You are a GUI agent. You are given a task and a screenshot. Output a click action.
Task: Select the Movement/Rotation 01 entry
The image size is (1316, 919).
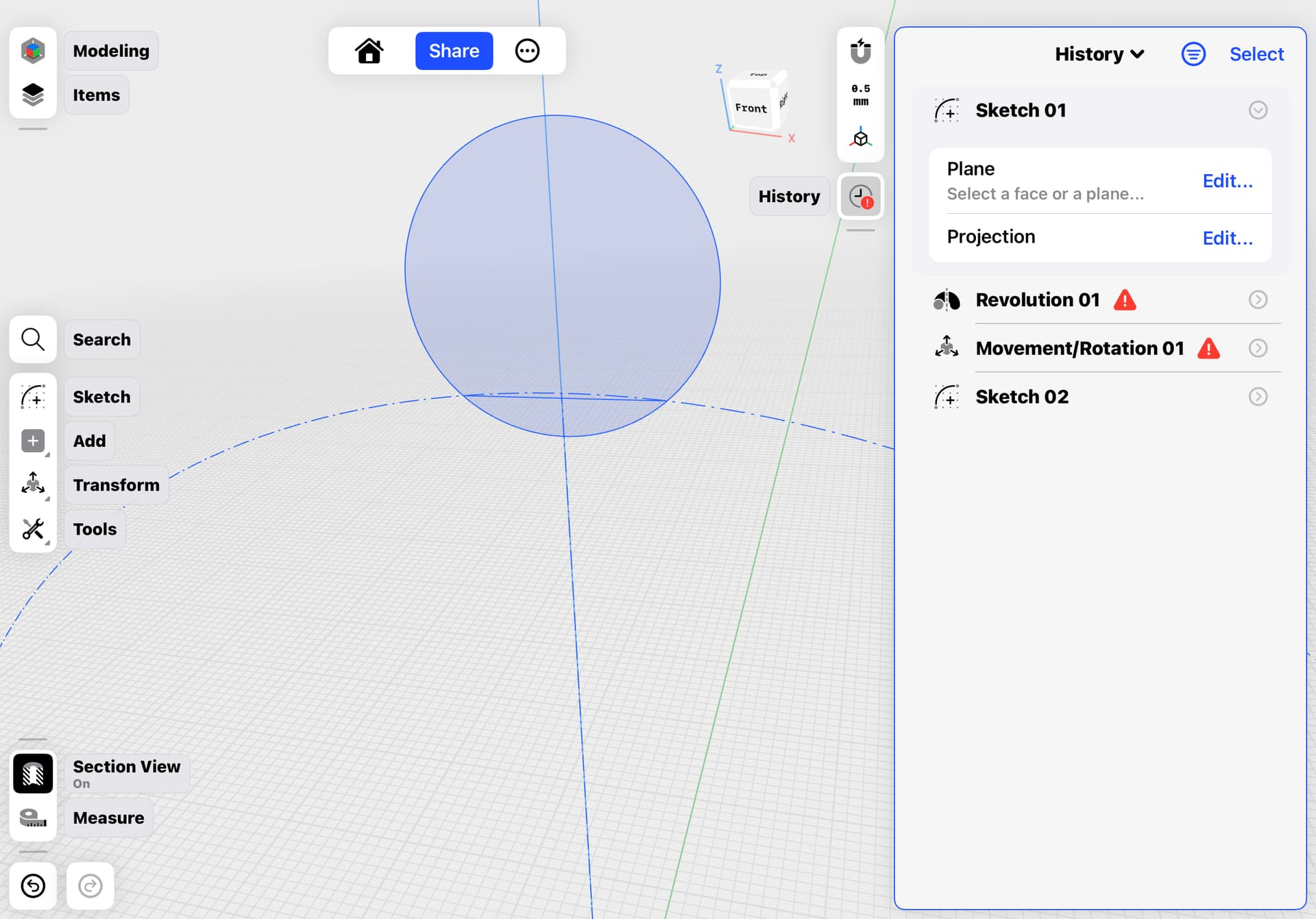[x=1101, y=348]
